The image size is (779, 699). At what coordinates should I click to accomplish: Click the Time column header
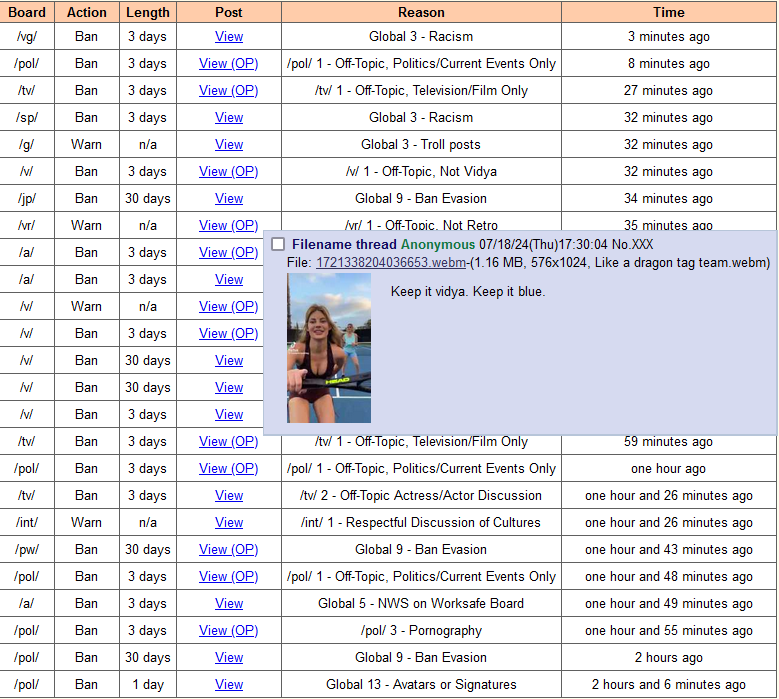click(x=669, y=12)
